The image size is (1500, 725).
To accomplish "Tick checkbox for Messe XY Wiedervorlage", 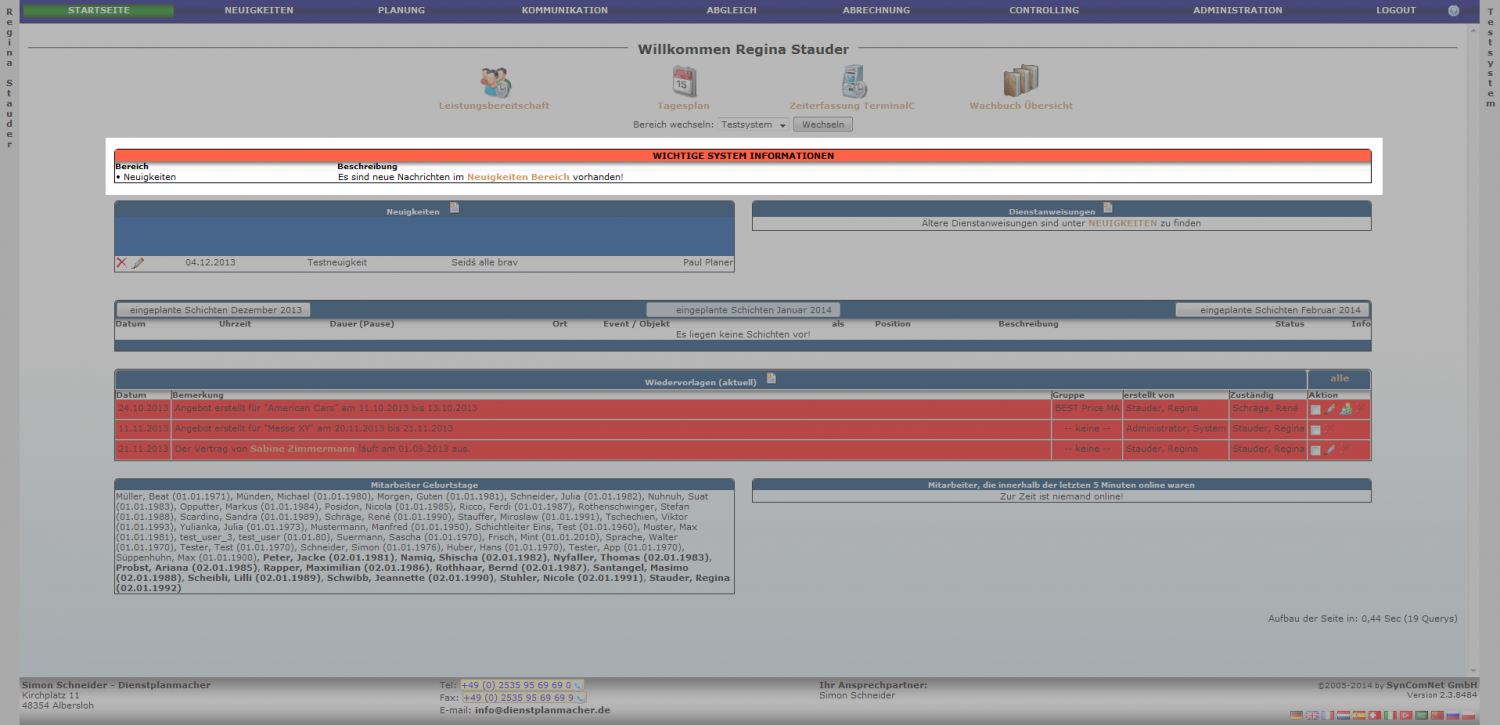I will tap(1316, 430).
